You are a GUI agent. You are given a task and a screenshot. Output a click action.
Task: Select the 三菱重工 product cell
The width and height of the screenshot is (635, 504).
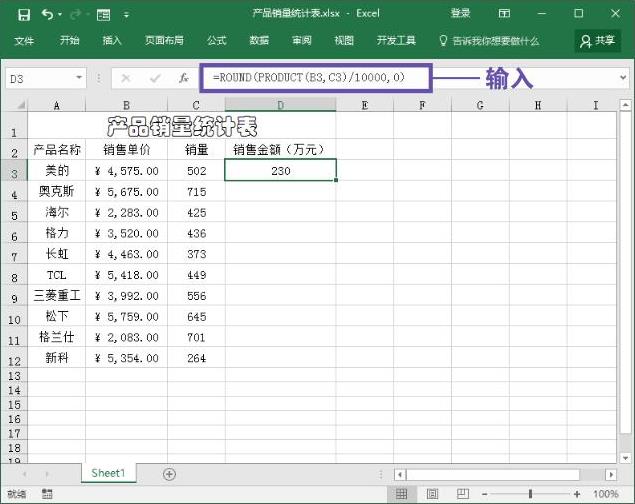[56, 296]
